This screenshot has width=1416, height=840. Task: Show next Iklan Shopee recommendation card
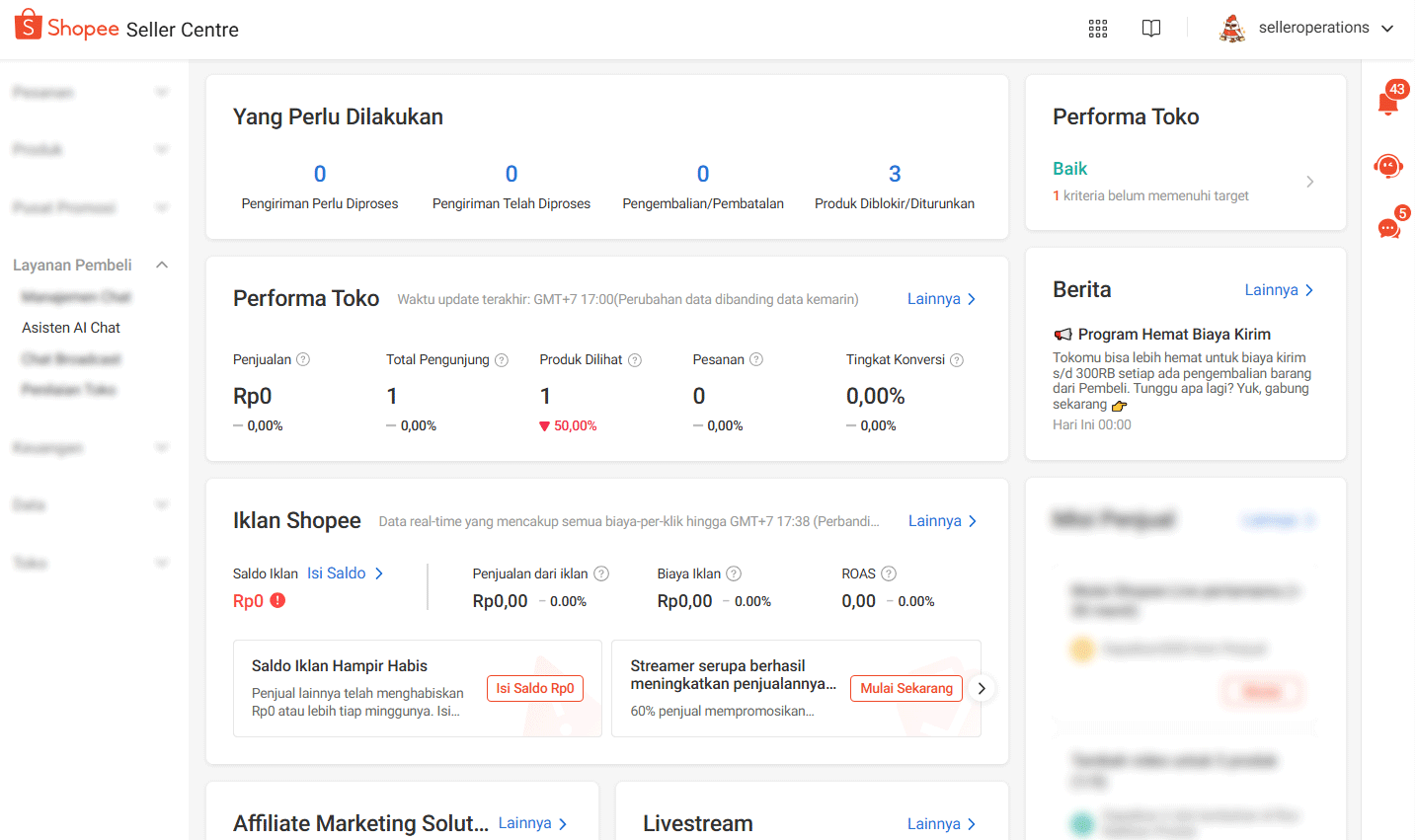click(x=982, y=688)
